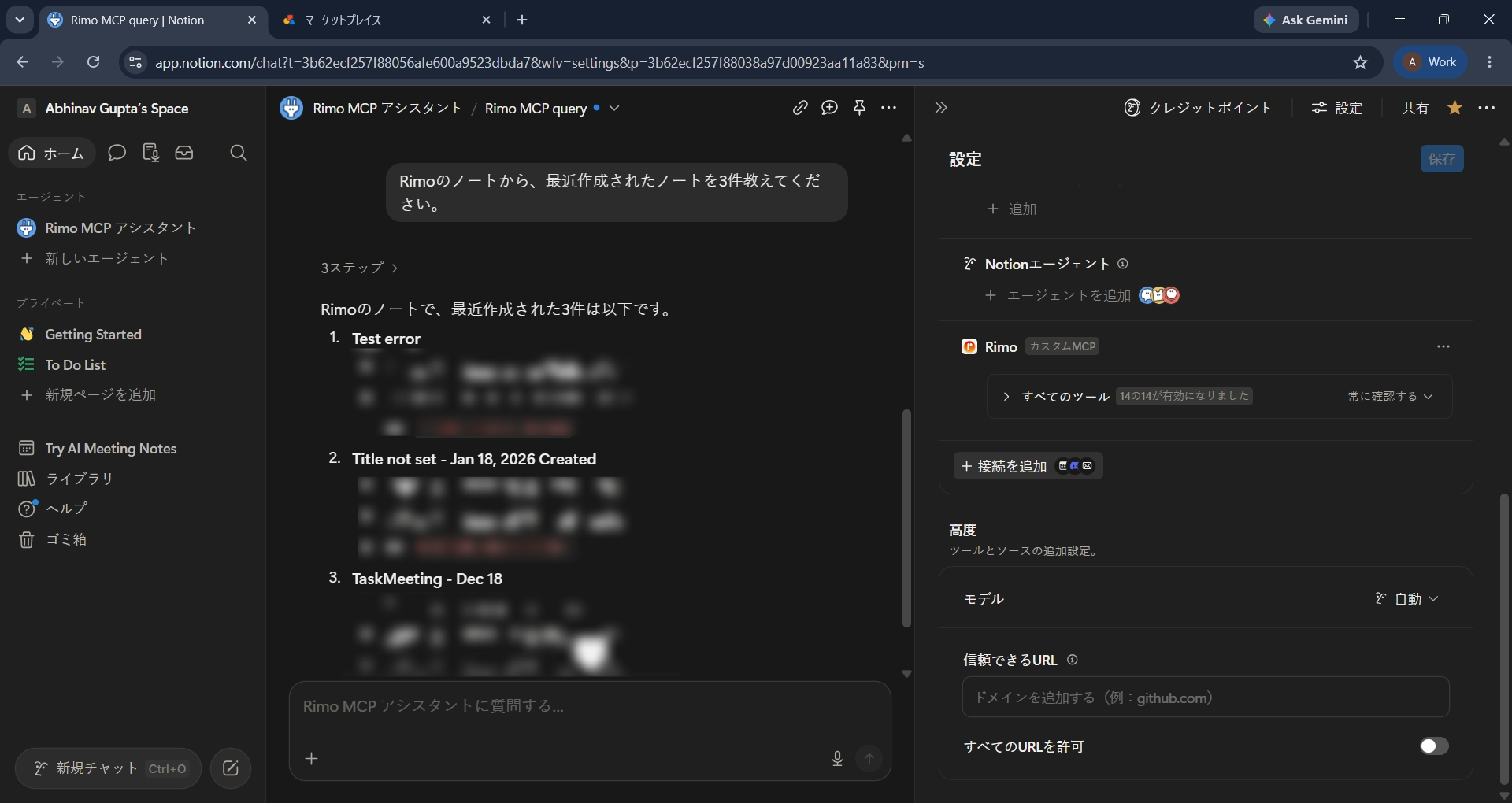1512x803 pixels.
Task: Click the plus attach icon in chat box
Action: point(312,758)
